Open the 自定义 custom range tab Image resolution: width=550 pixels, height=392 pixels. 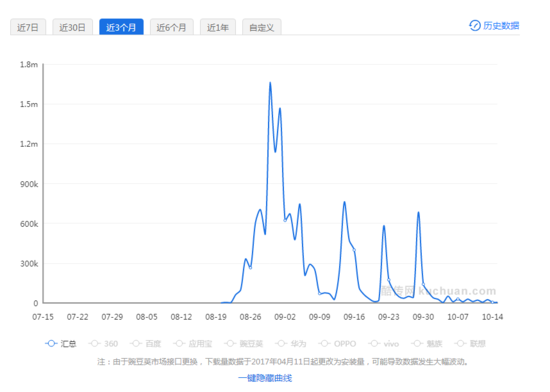pyautogui.click(x=262, y=27)
